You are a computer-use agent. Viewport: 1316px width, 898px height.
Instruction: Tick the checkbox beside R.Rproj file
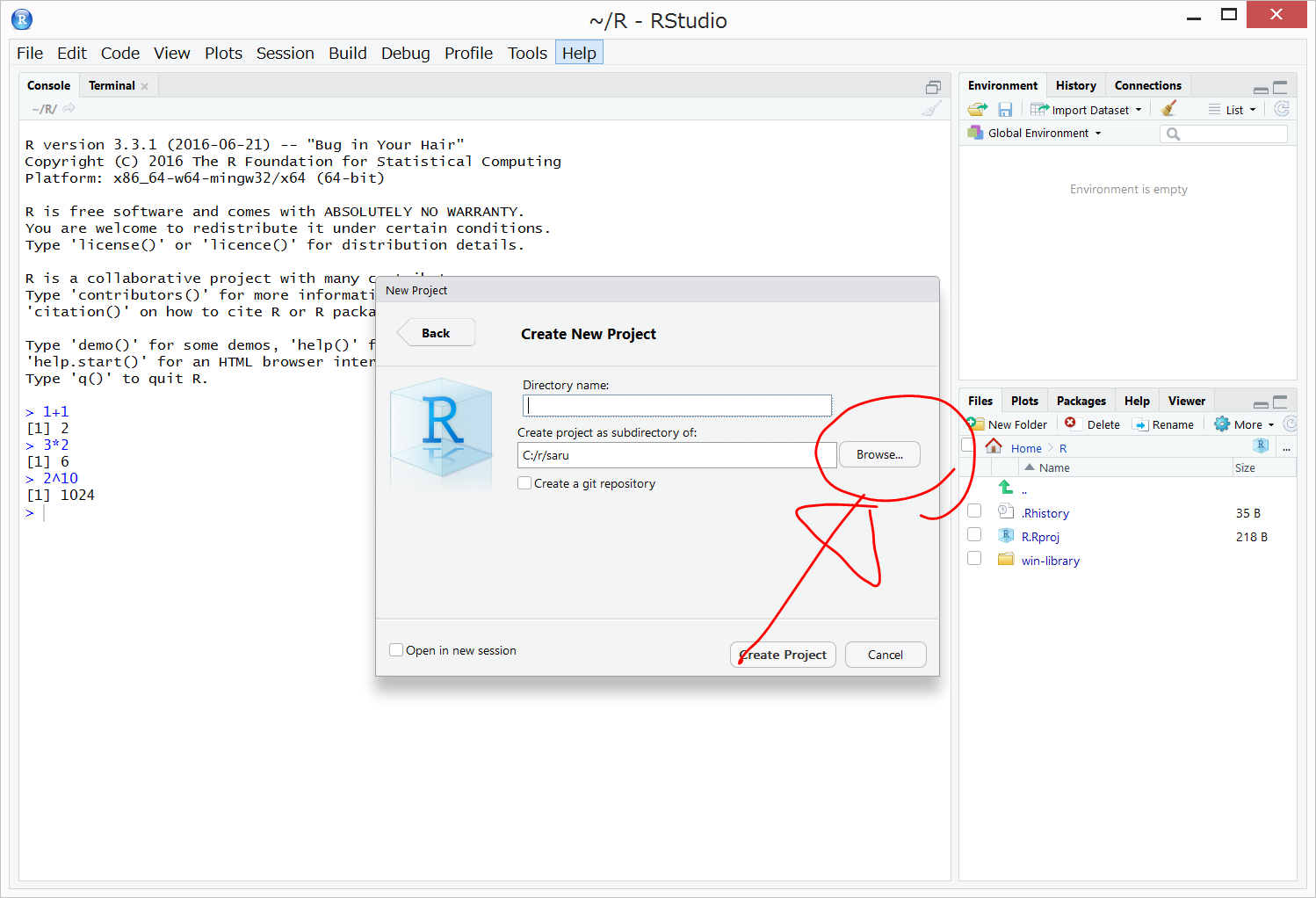pos(974,535)
